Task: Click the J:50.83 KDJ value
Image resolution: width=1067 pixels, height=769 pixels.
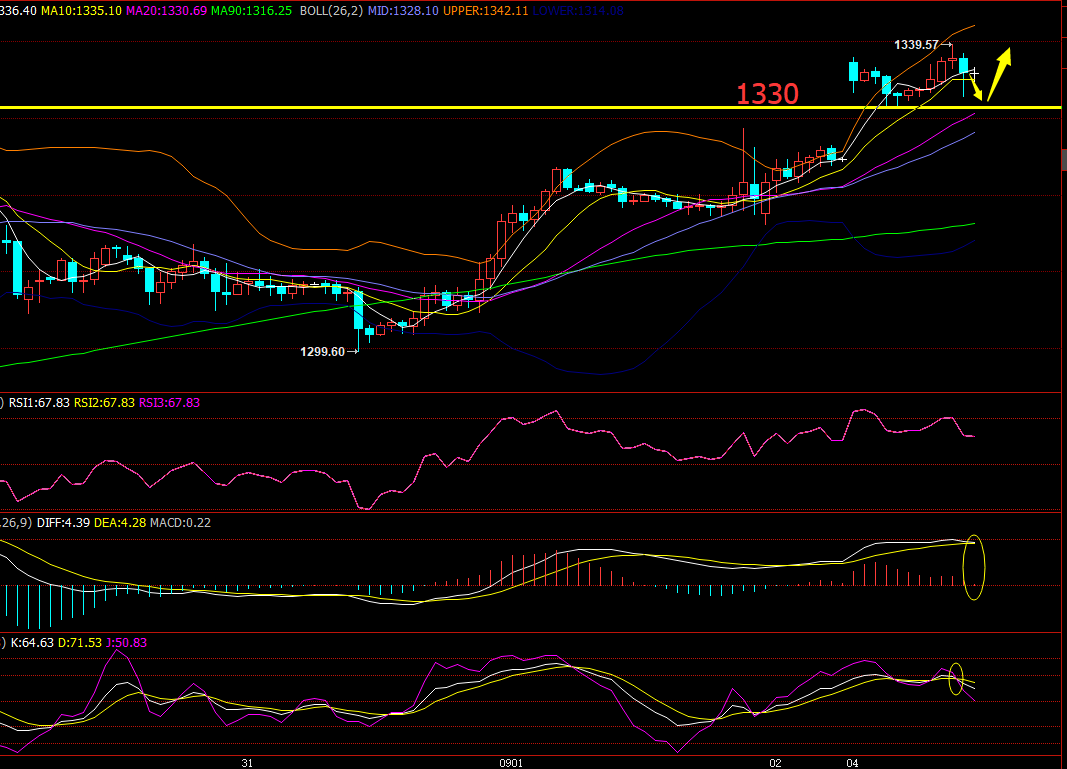Action: pos(126,642)
